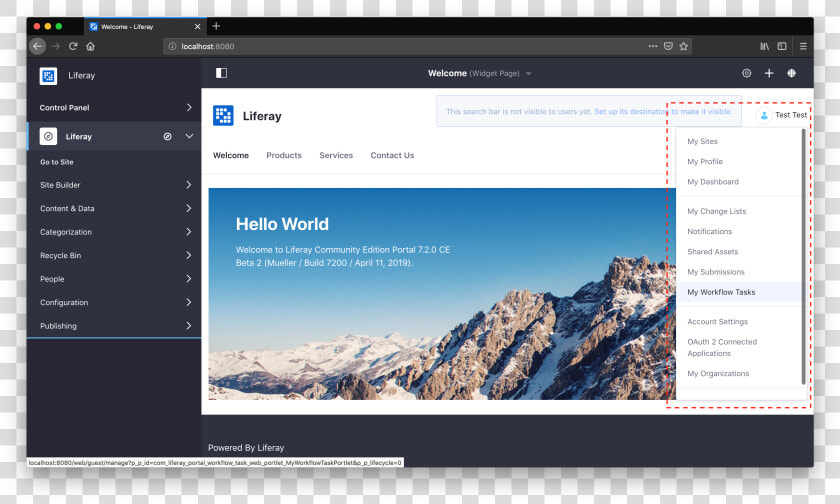Open the Contact Us navigation tab

pyautogui.click(x=392, y=155)
